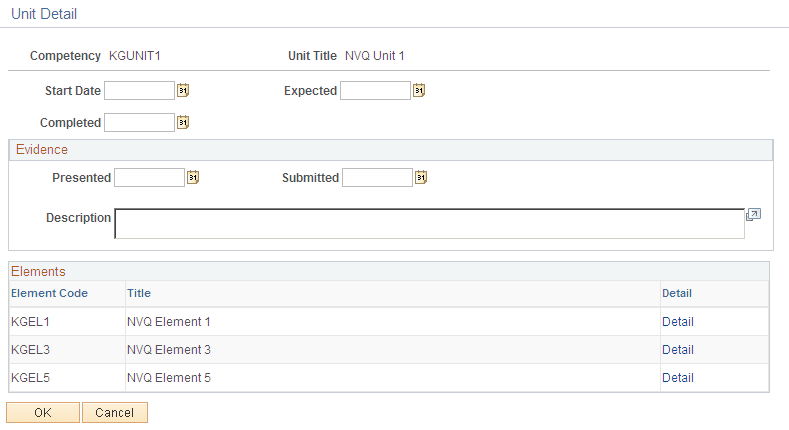Click the Presented date input box
This screenshot has height=430, width=789.
tap(149, 178)
